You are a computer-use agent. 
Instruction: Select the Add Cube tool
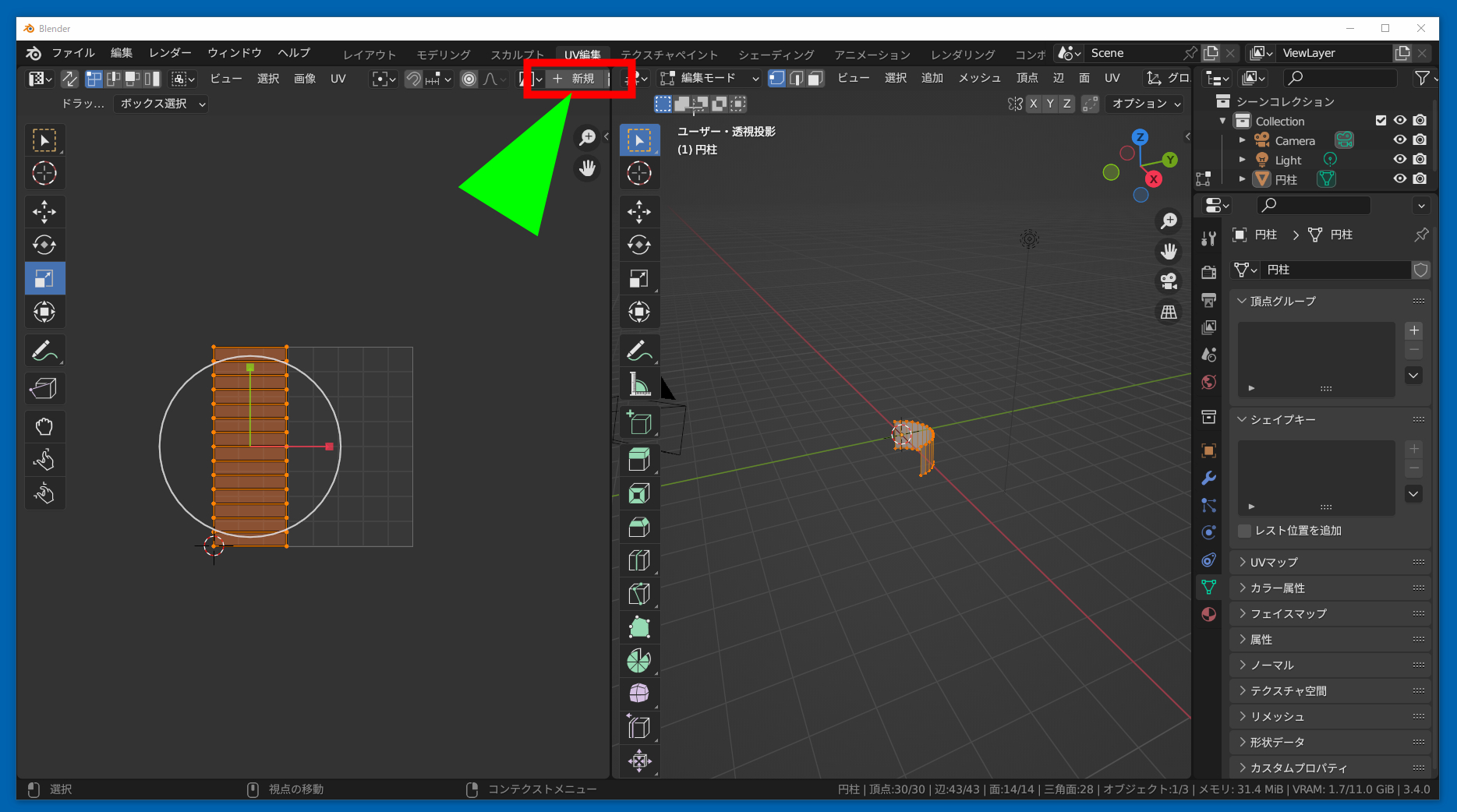coord(639,422)
